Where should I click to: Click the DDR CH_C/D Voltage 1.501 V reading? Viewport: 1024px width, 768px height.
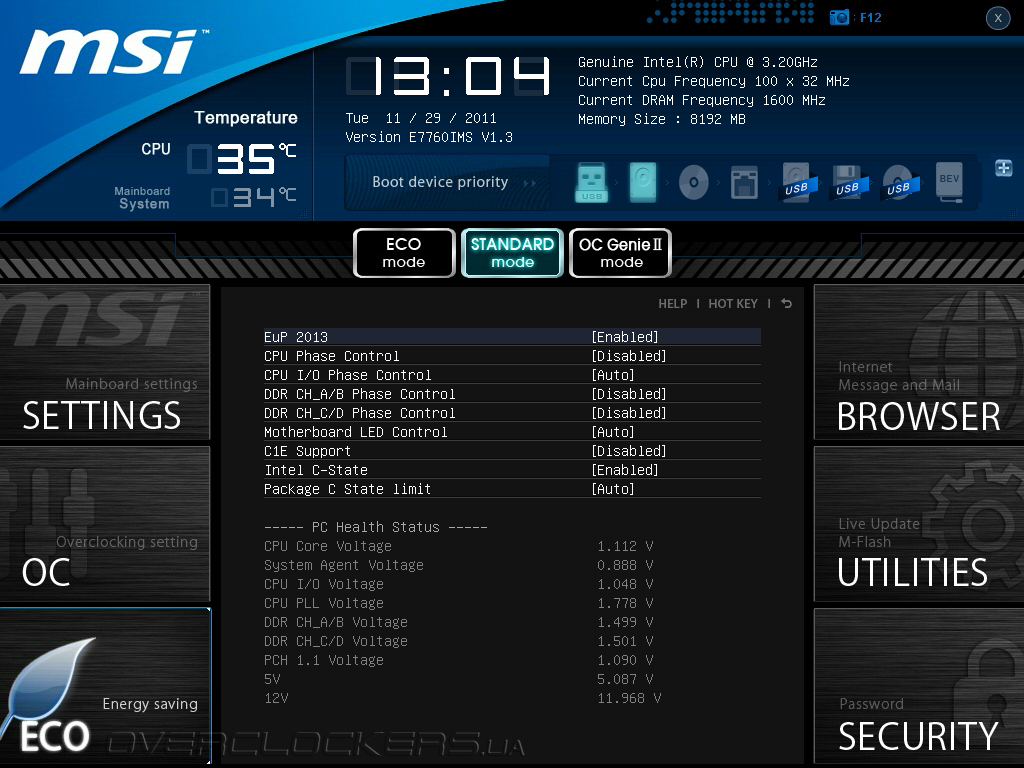pos(625,641)
